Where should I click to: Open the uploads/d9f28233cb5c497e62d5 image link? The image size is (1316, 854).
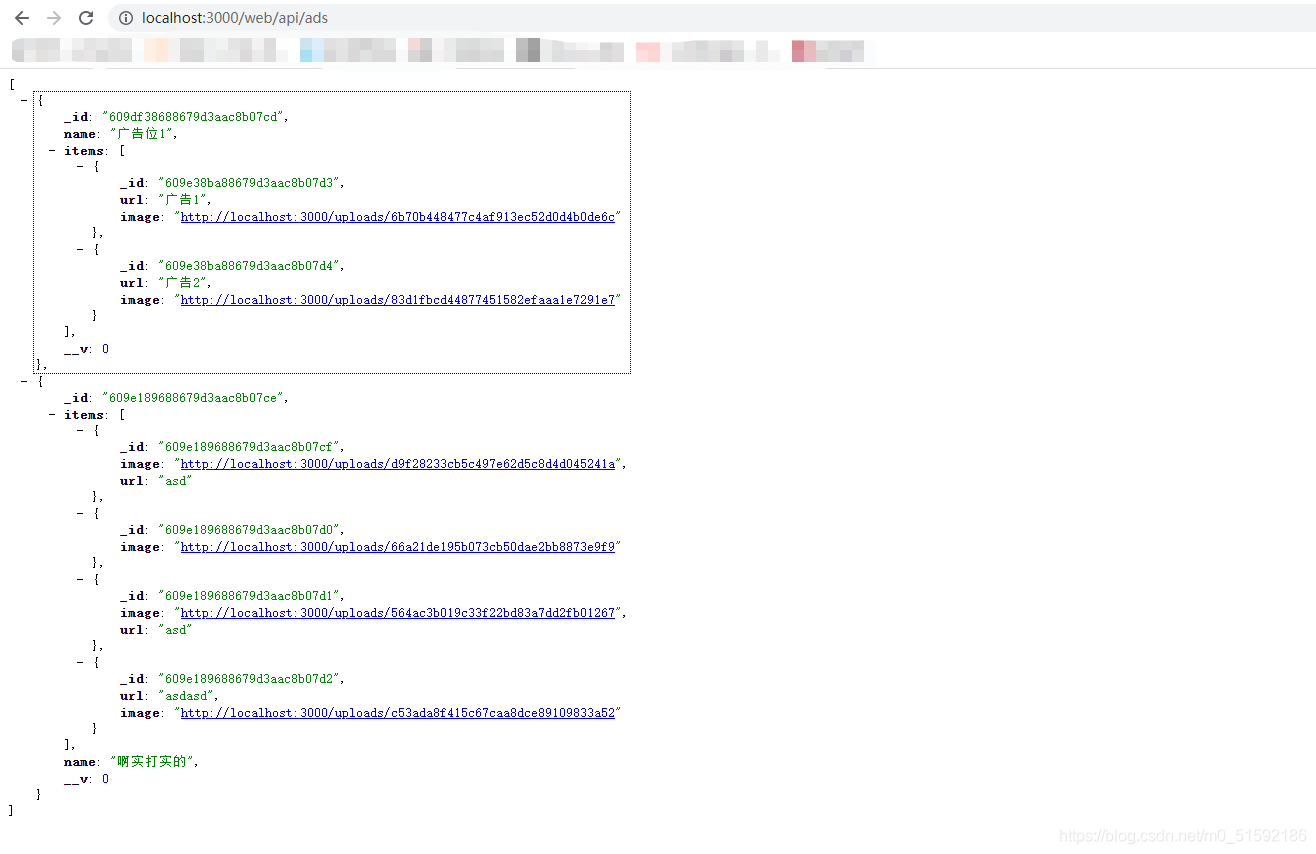pyautogui.click(x=398, y=464)
